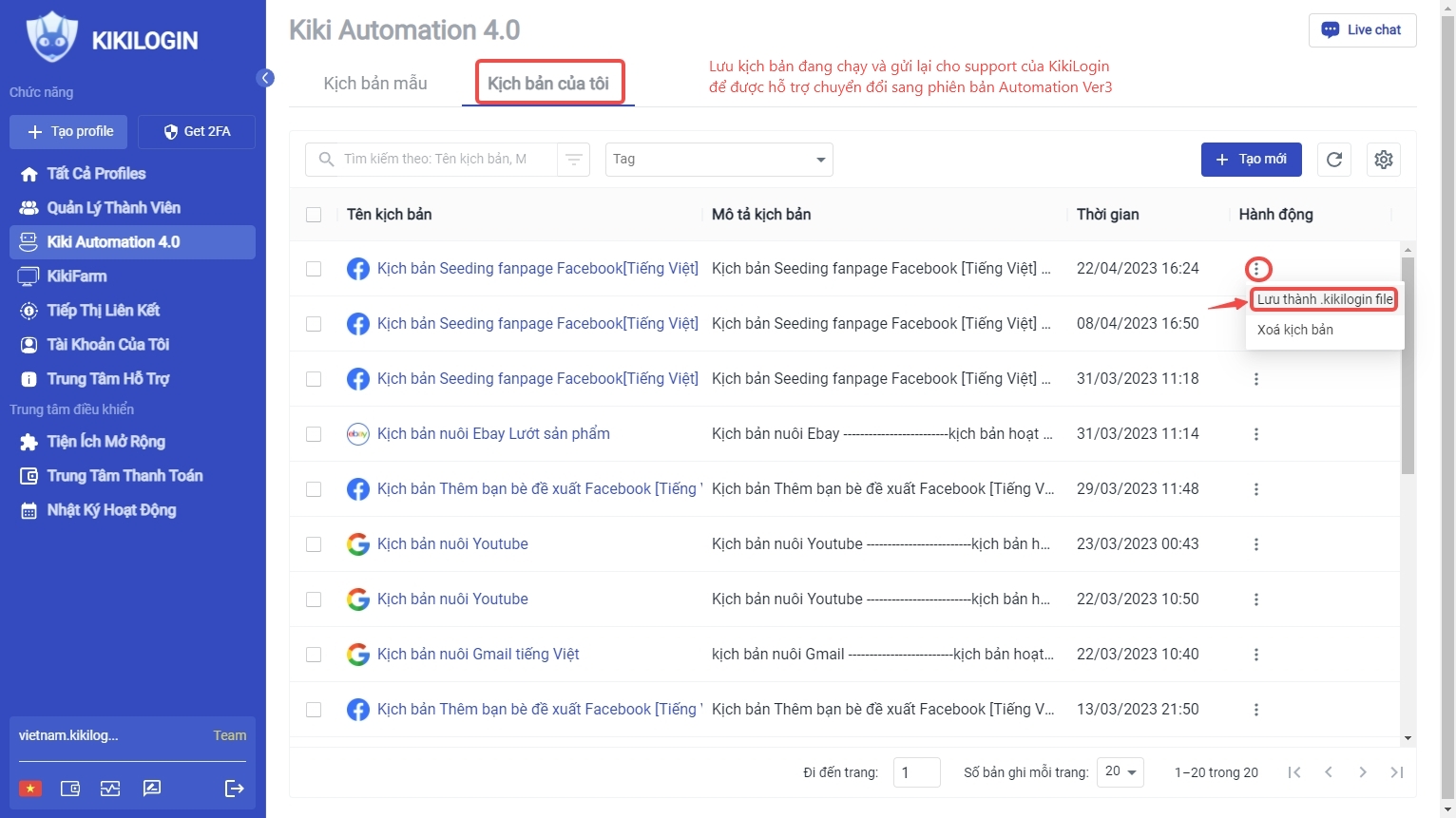Choose Xoá kịch bản from the context menu
This screenshot has width=1456, height=818.
(x=1294, y=330)
